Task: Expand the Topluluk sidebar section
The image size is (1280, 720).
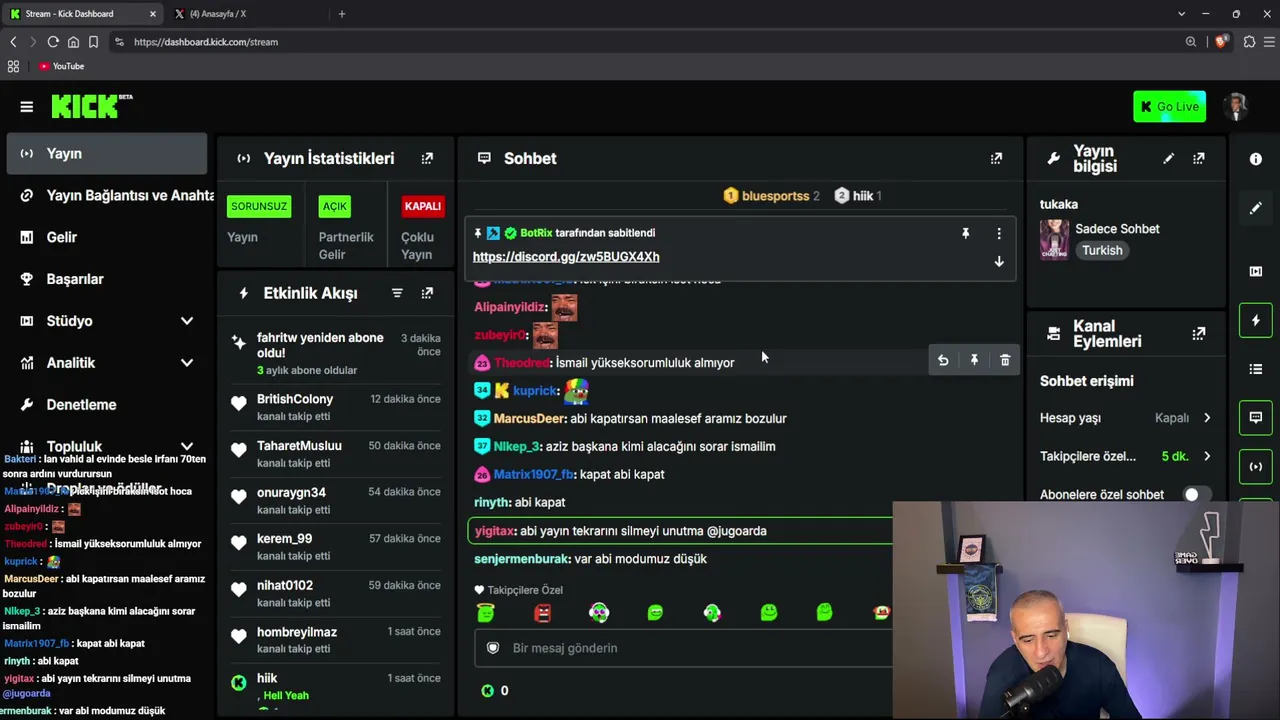Action: click(187, 447)
